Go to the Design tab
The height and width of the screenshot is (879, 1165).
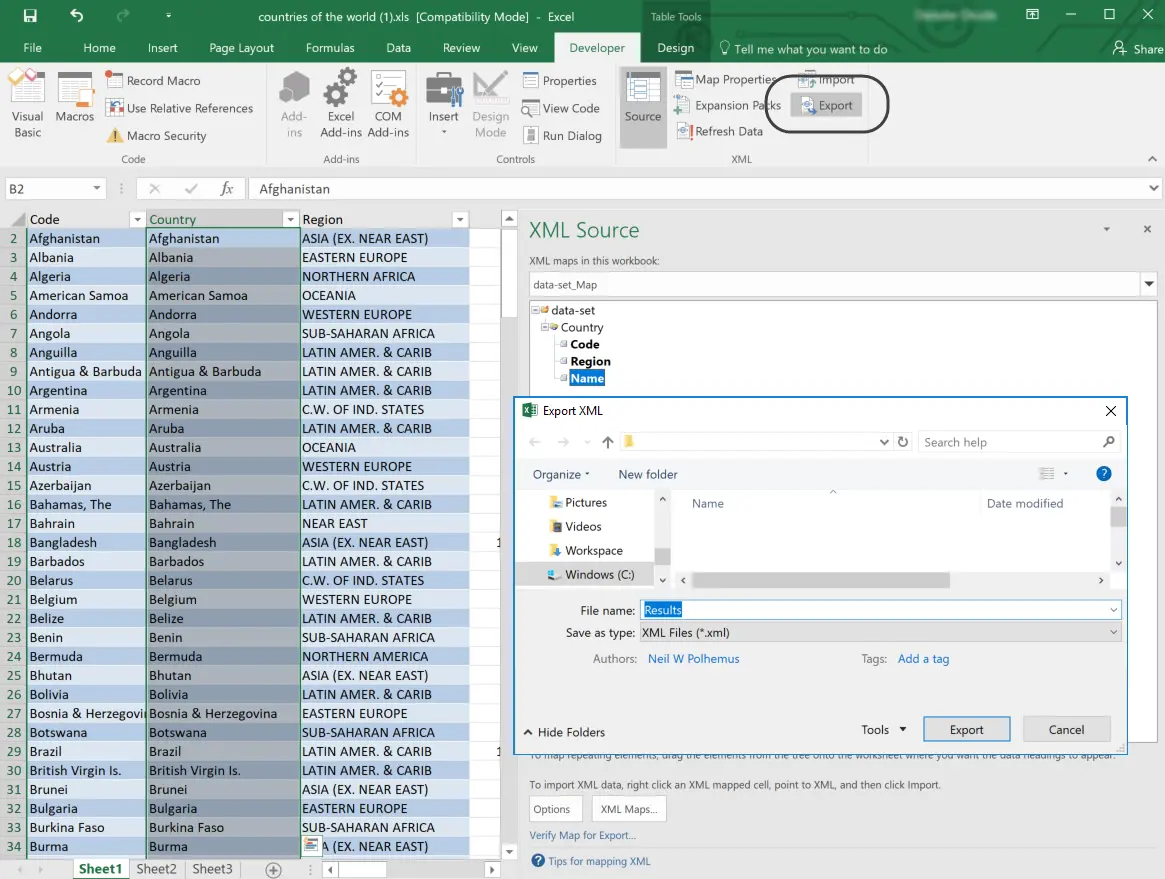coord(675,48)
